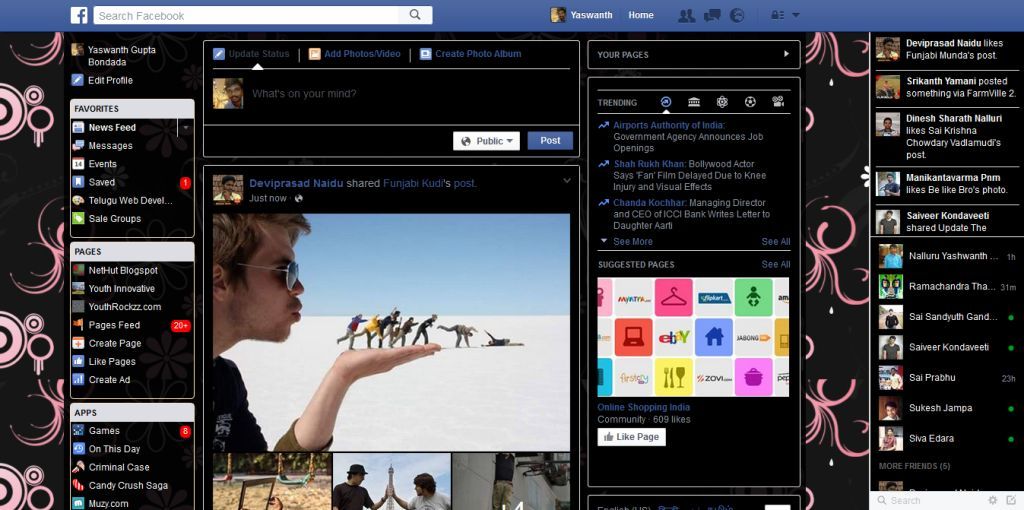Select Trending politics building icon
Viewport: 1024px width, 510px height.
[x=694, y=102]
